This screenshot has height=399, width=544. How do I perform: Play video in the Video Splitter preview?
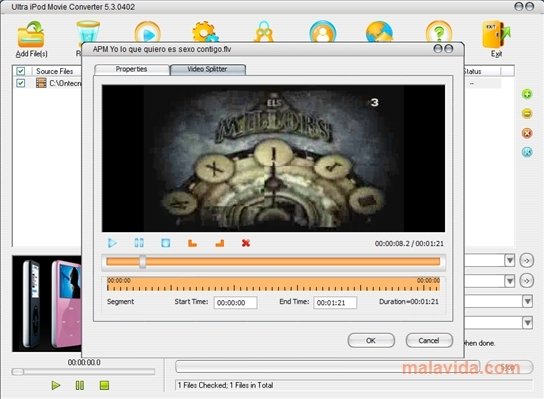click(112, 243)
